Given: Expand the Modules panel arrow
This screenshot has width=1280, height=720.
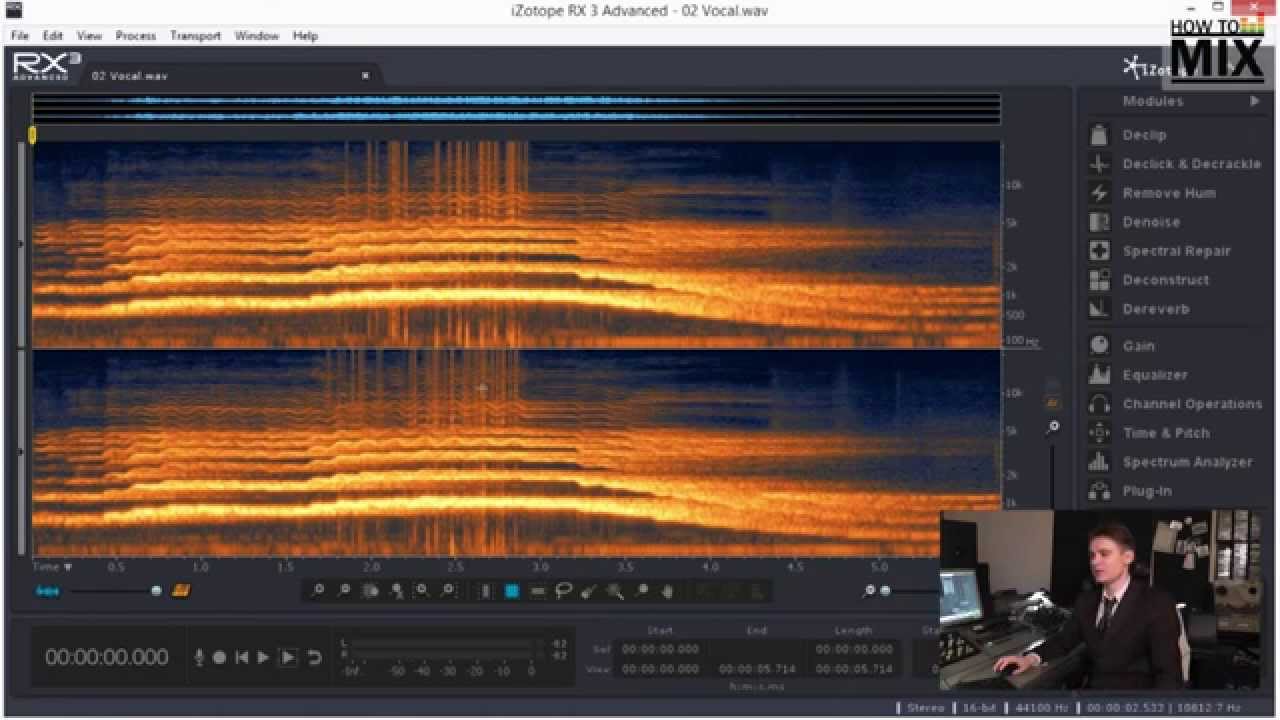Looking at the screenshot, I should [1255, 101].
